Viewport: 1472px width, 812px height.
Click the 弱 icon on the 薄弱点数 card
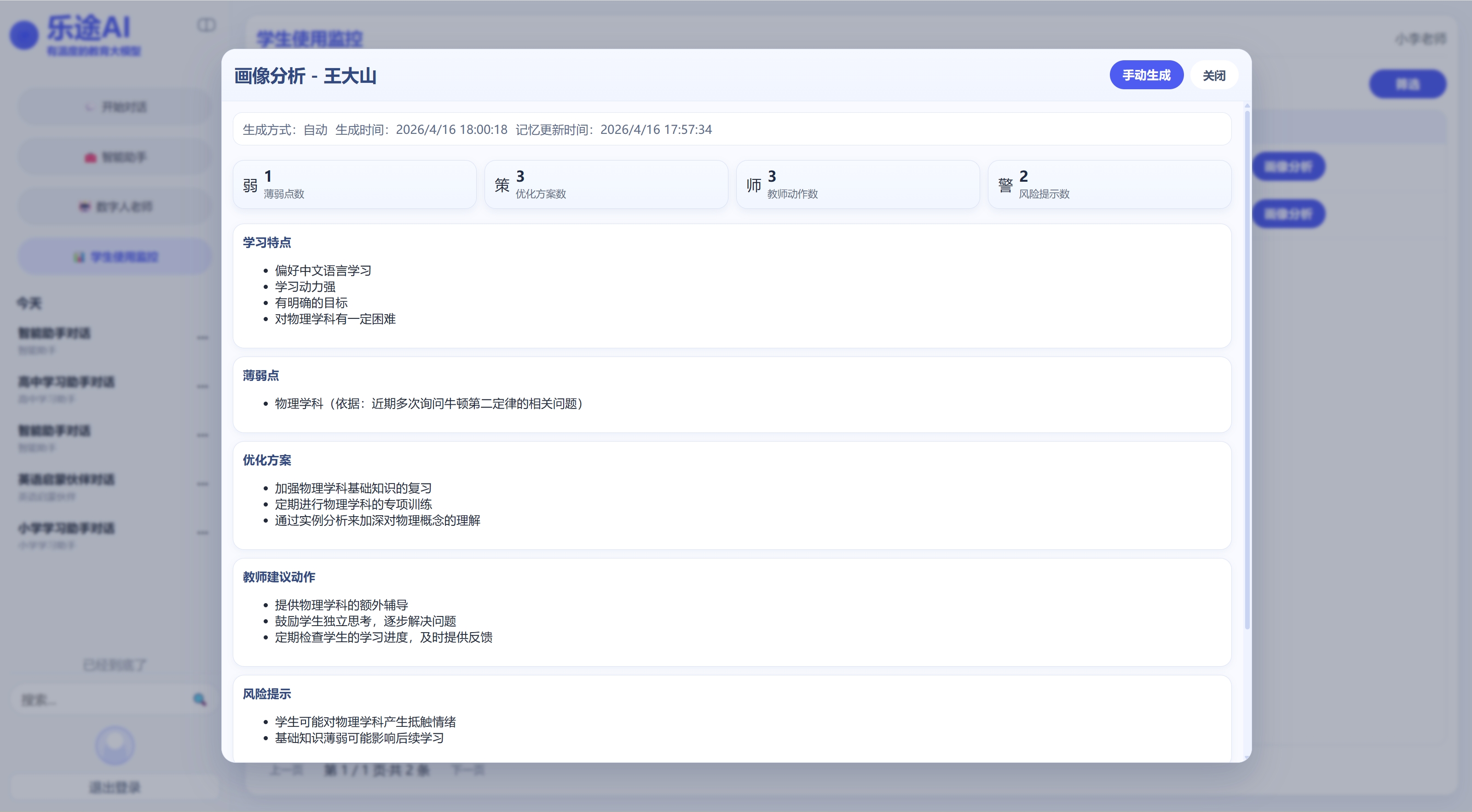coord(250,184)
